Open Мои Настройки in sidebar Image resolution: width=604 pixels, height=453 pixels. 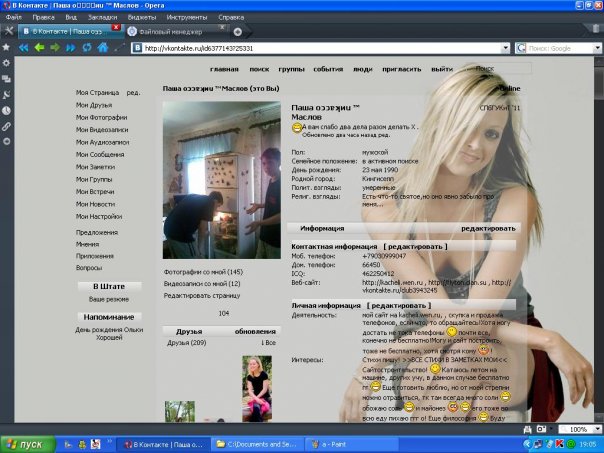click(x=99, y=216)
